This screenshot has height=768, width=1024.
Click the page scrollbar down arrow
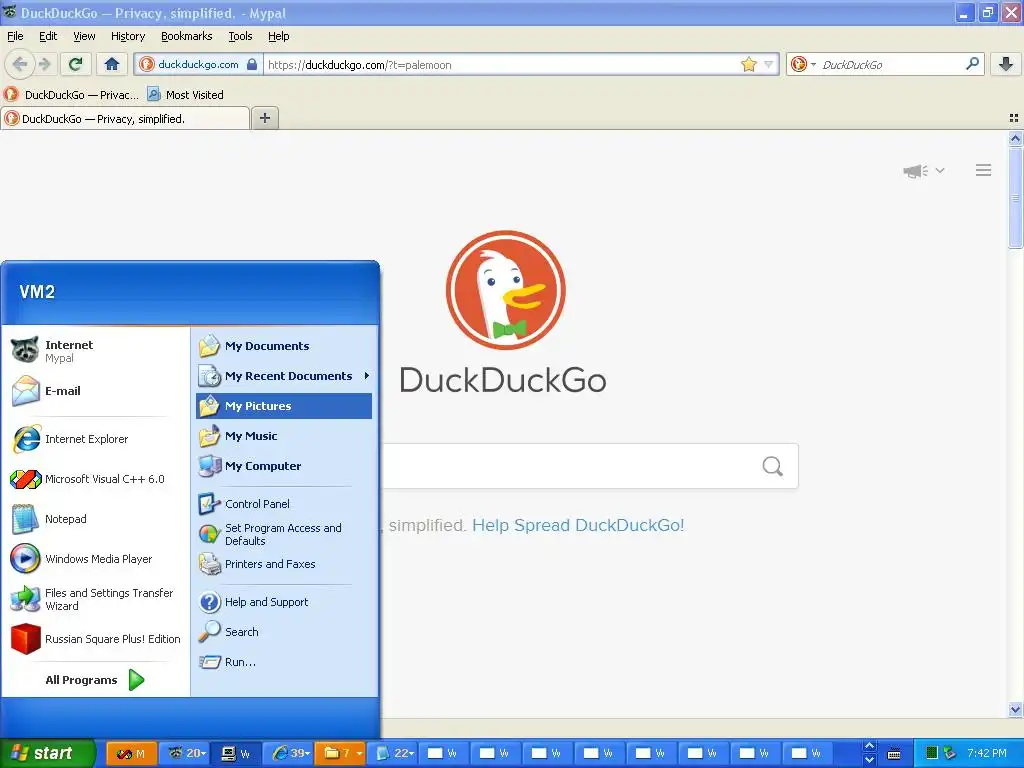point(1015,709)
